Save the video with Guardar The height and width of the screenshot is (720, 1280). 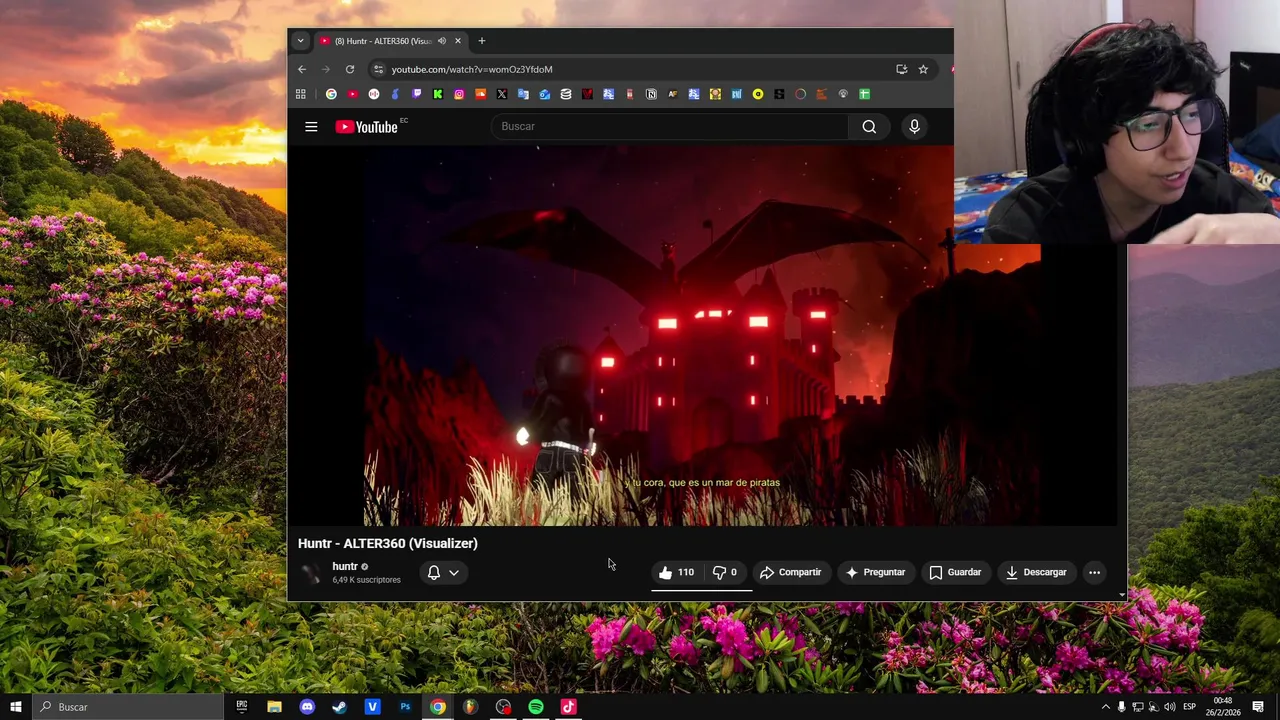[955, 572]
